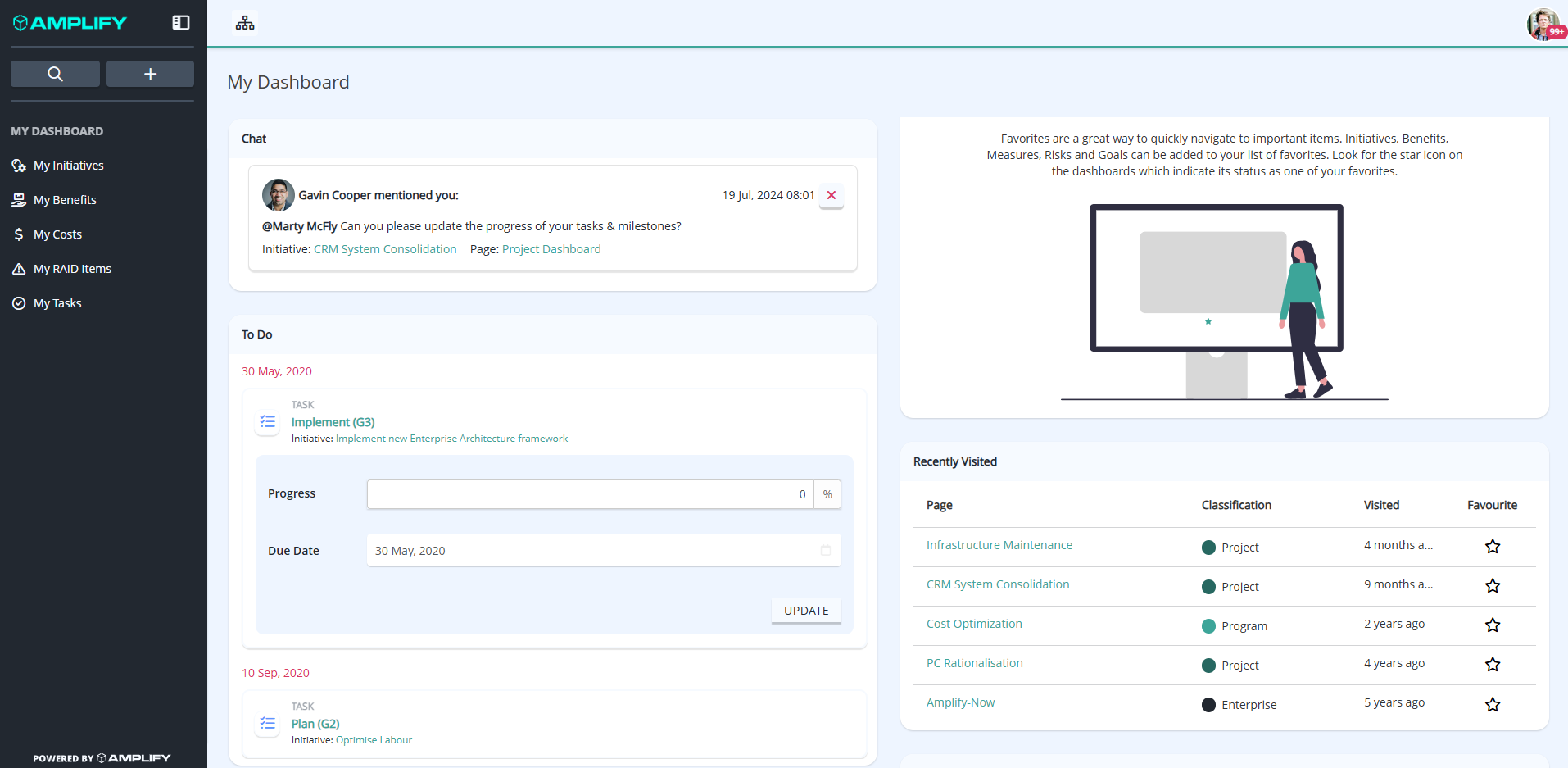Open the Implement (G3) task
The width and height of the screenshot is (1568, 768).
click(x=333, y=422)
